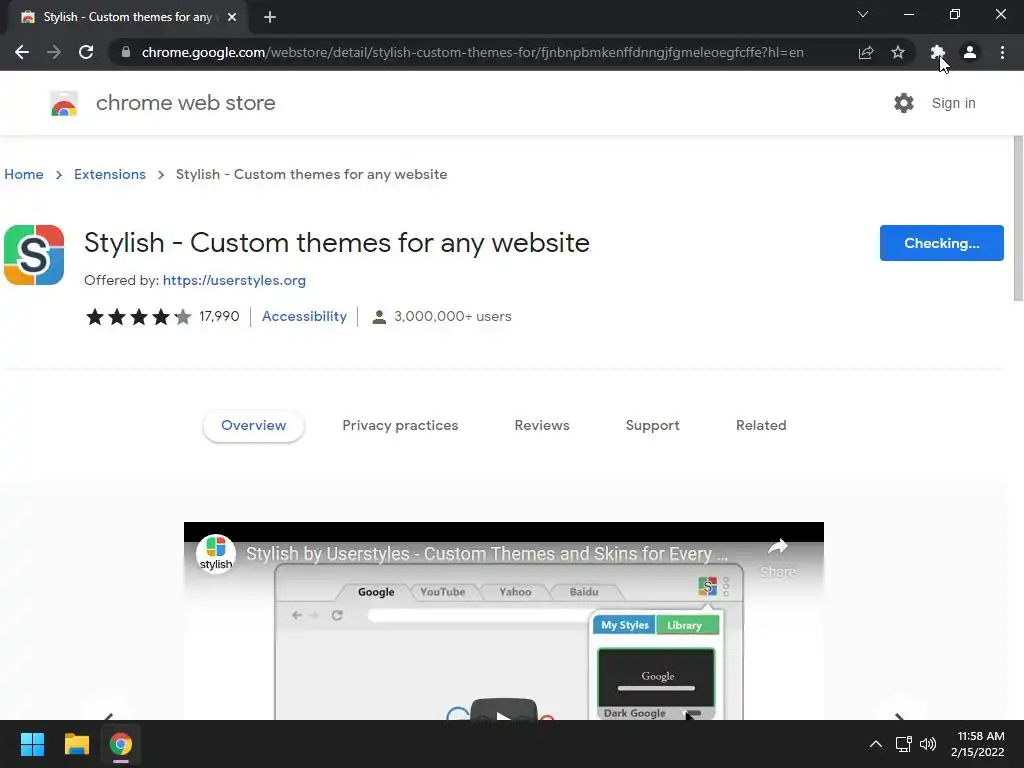Click the star rating 17,990
The image size is (1024, 768).
pyautogui.click(x=163, y=317)
